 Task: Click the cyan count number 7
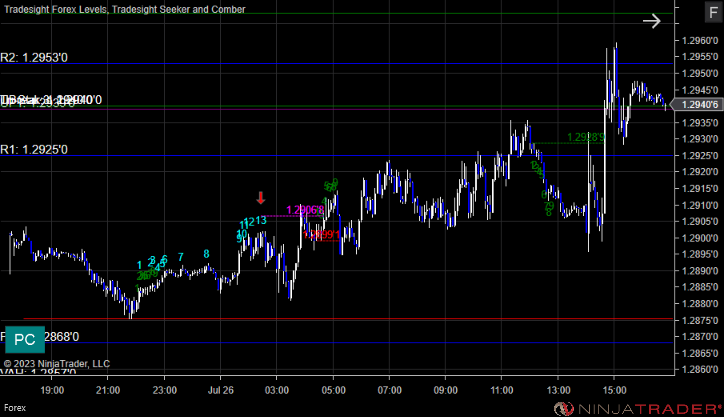[181, 257]
